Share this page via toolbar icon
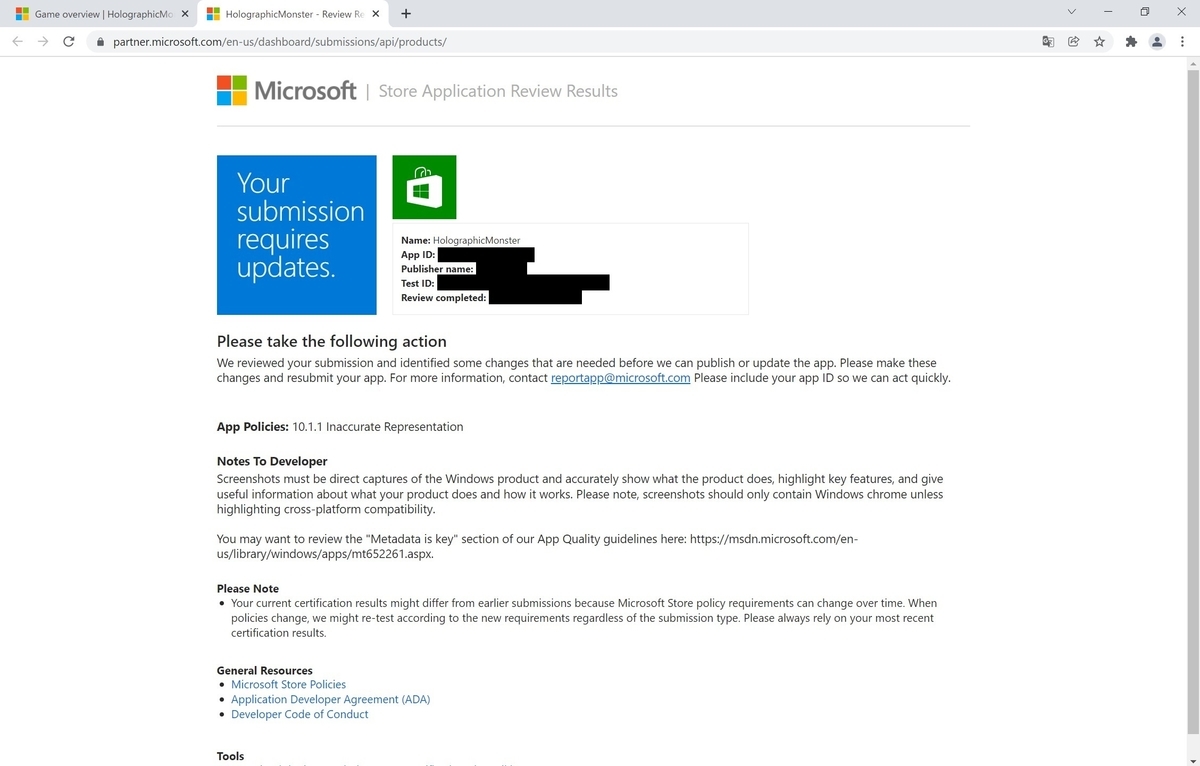Viewport: 1200px width, 766px height. click(x=1073, y=42)
